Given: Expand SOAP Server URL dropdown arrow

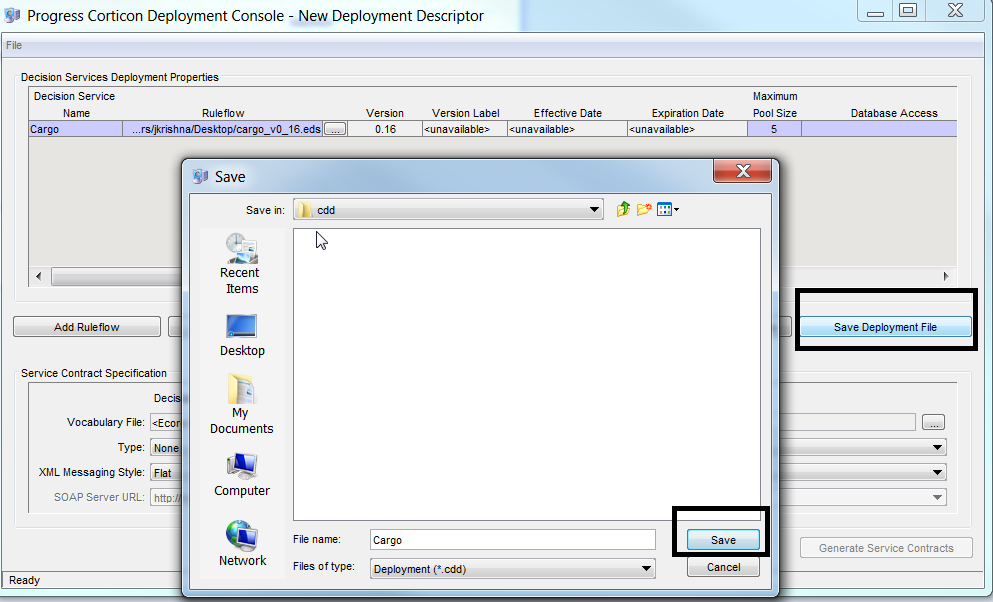Looking at the screenshot, I should coord(937,497).
